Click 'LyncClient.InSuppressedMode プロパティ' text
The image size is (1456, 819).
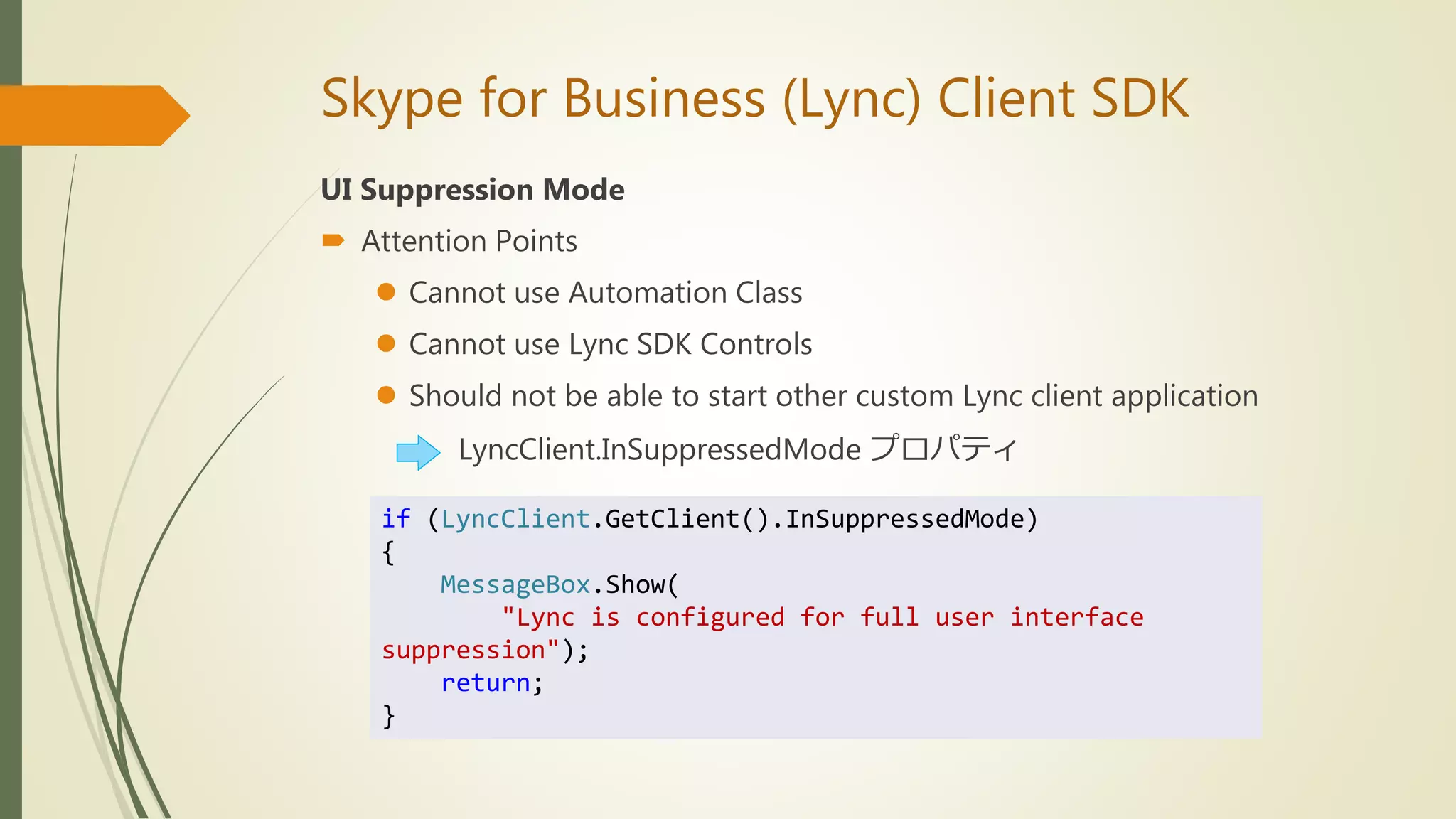738,450
